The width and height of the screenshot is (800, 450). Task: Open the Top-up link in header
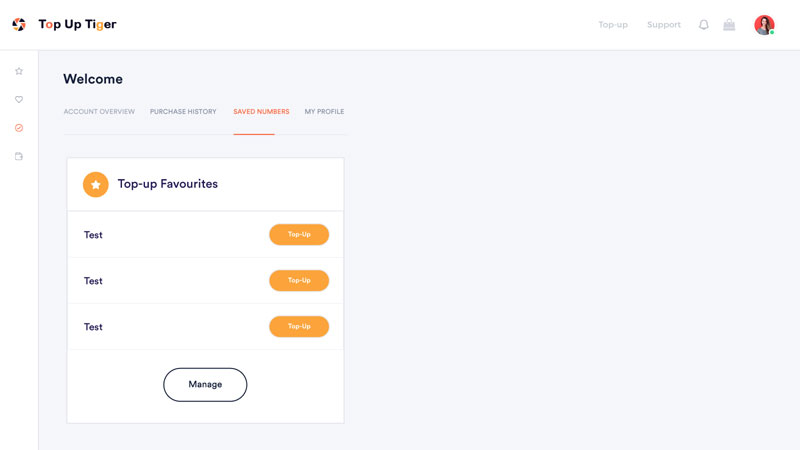pyautogui.click(x=613, y=25)
